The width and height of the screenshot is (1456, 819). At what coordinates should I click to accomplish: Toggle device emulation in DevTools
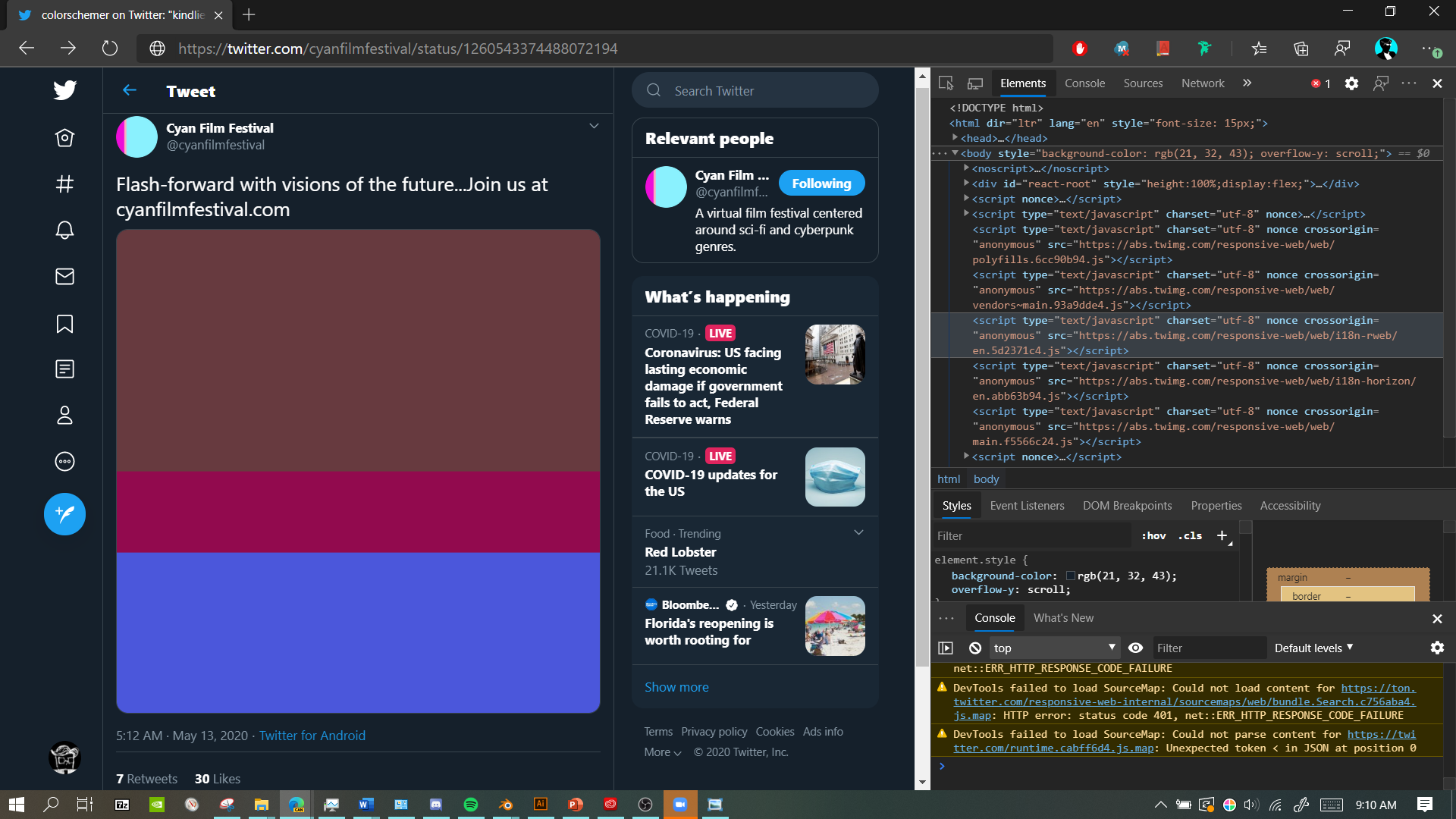pyautogui.click(x=975, y=83)
